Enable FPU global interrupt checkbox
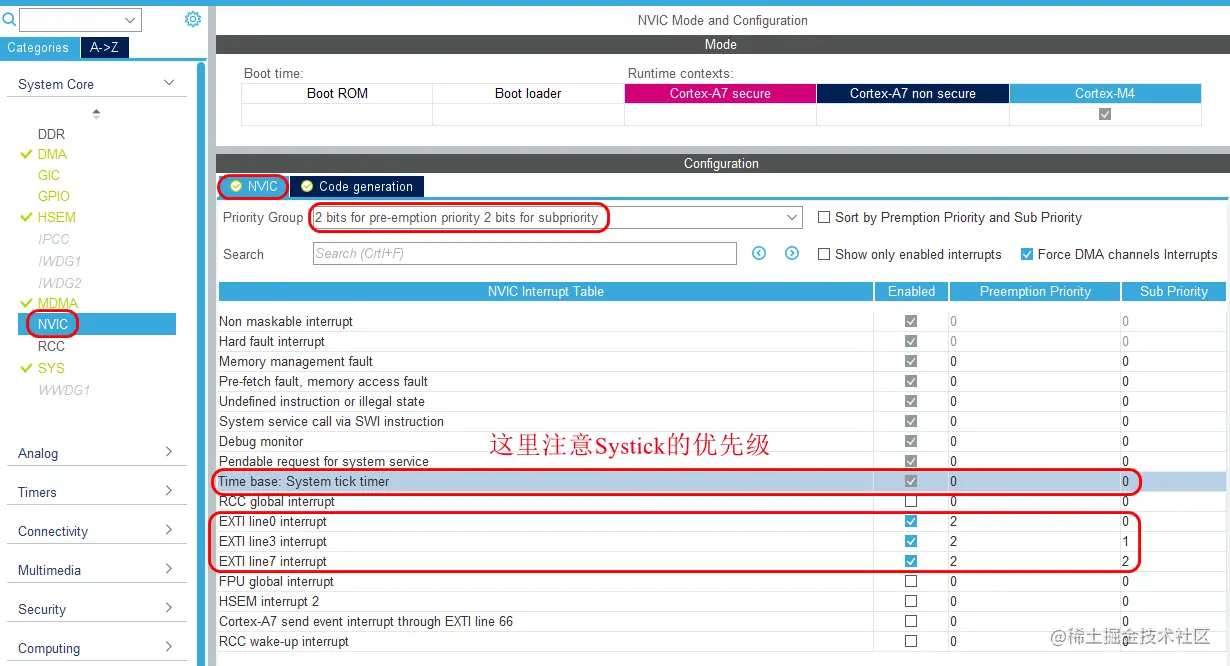1230x666 pixels. point(911,581)
